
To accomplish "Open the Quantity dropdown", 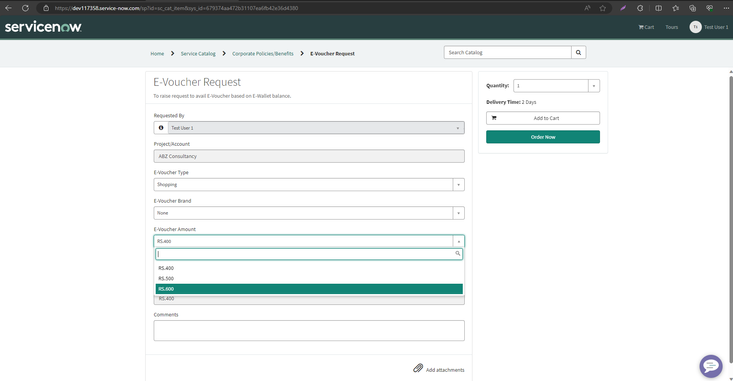I will pos(556,86).
